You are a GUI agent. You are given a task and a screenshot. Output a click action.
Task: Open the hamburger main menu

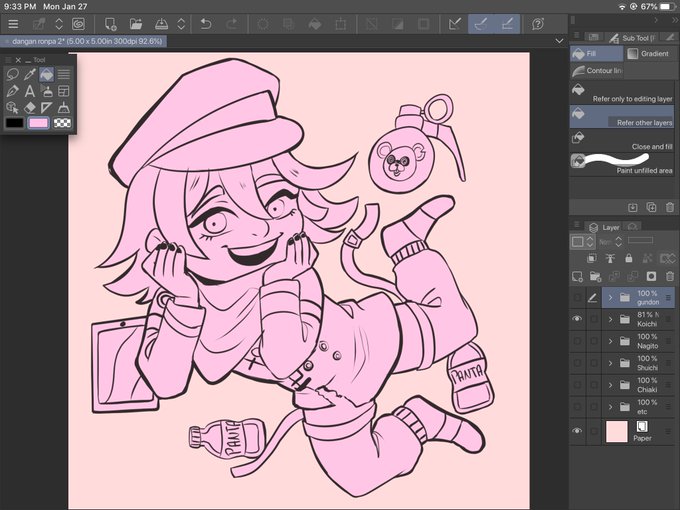[13, 24]
